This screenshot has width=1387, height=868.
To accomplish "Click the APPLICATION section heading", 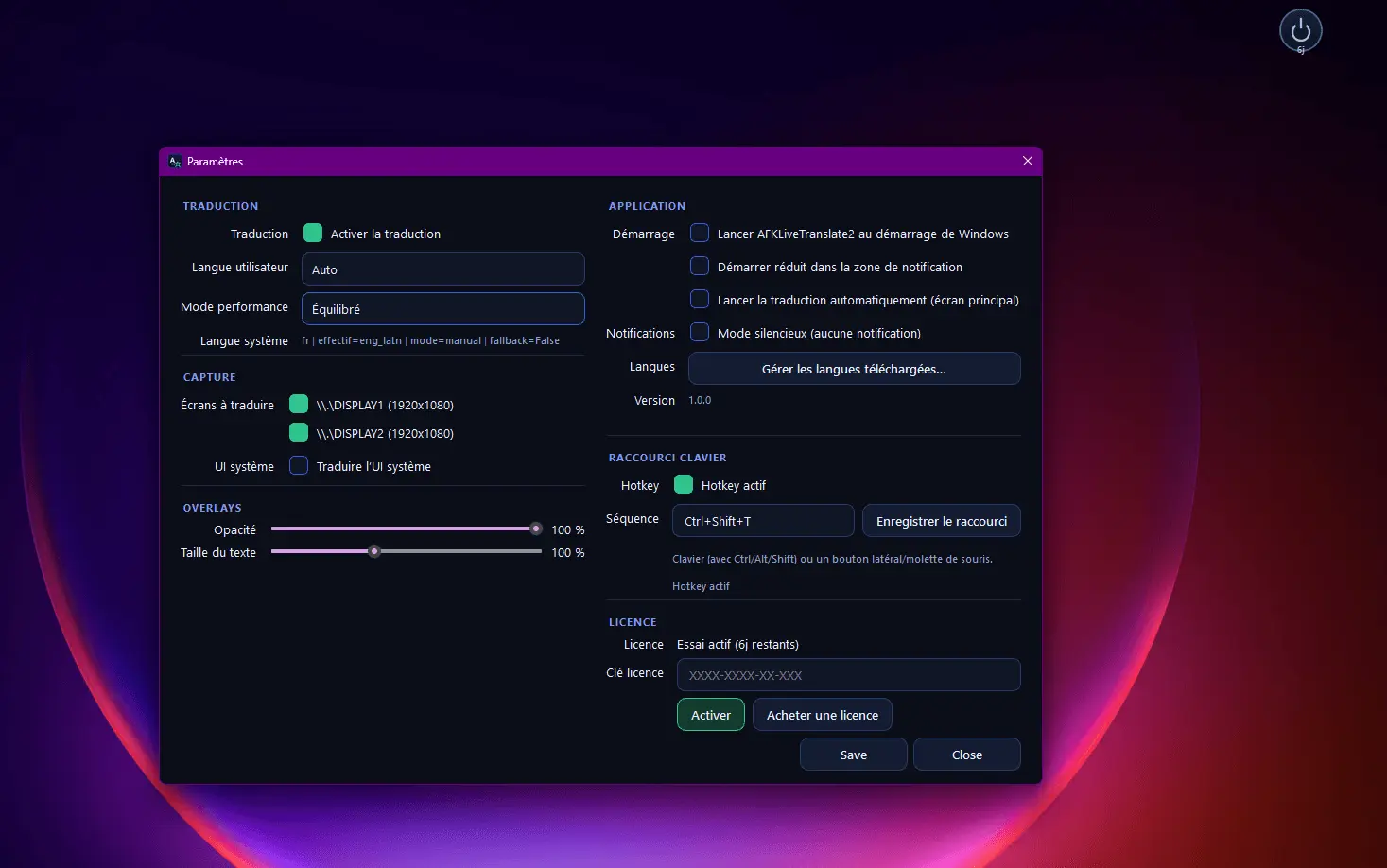I will click(x=648, y=206).
